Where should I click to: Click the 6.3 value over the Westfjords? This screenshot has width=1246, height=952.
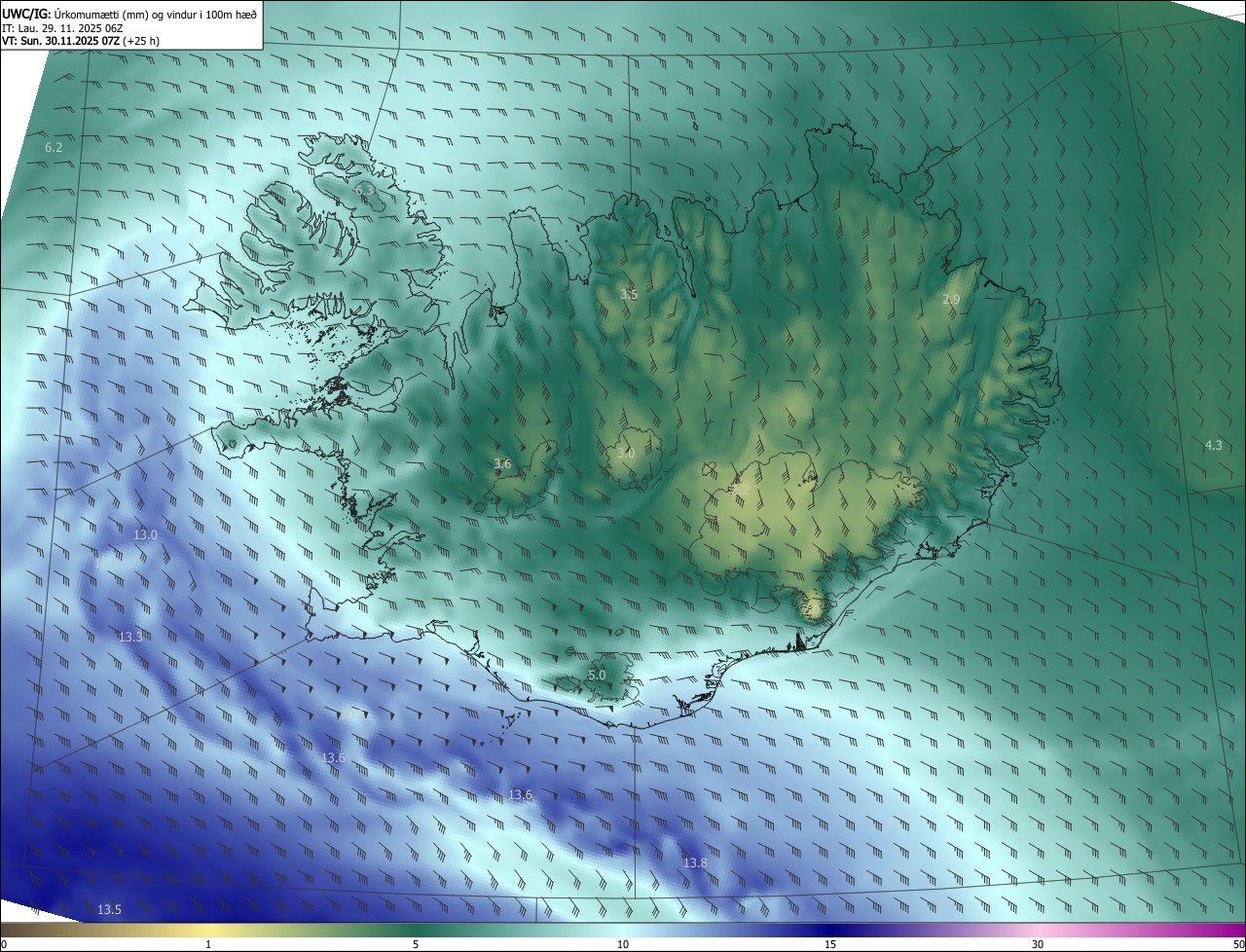coord(364,189)
